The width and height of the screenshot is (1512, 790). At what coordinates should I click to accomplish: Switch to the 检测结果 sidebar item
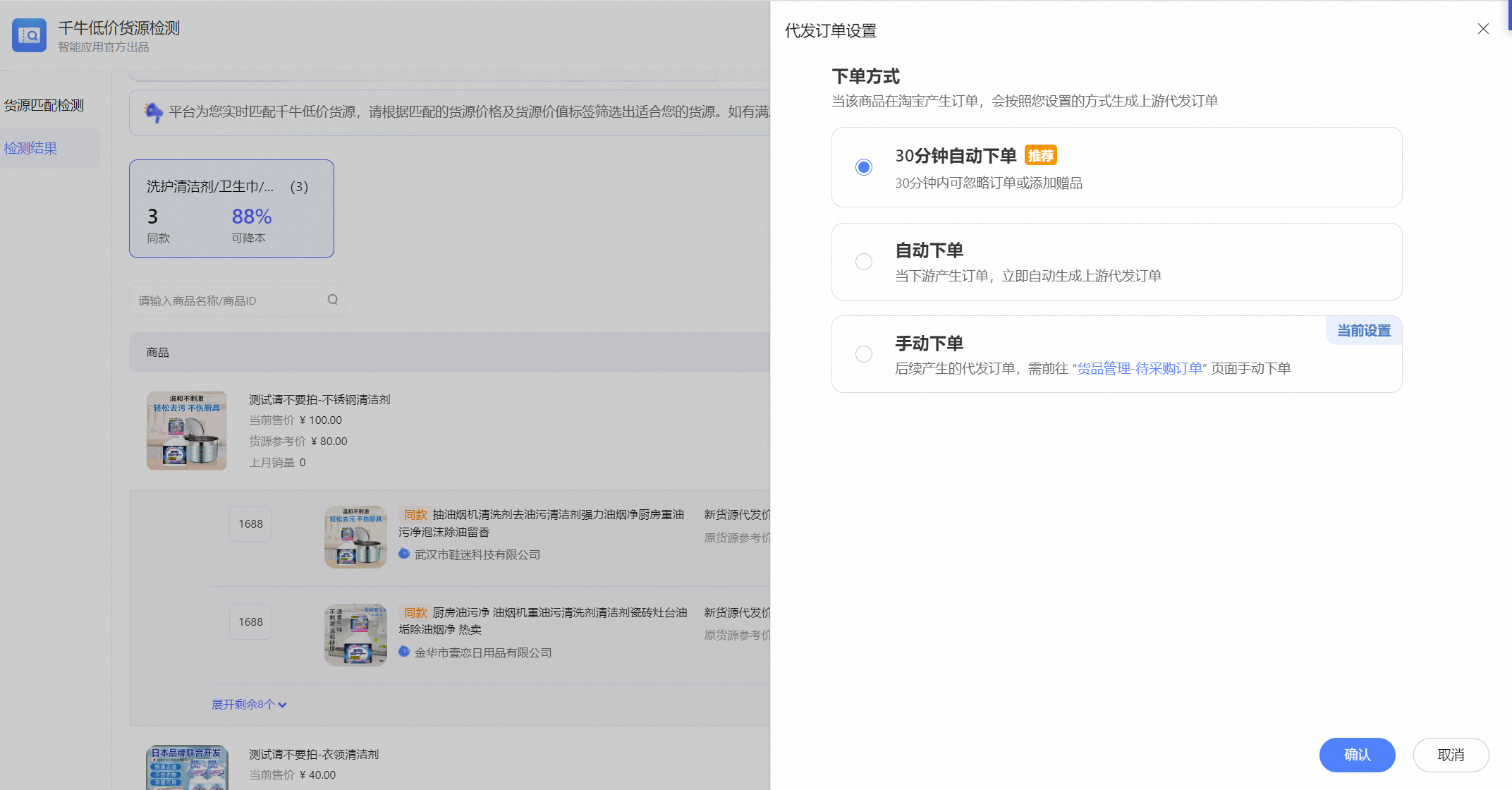[31, 148]
